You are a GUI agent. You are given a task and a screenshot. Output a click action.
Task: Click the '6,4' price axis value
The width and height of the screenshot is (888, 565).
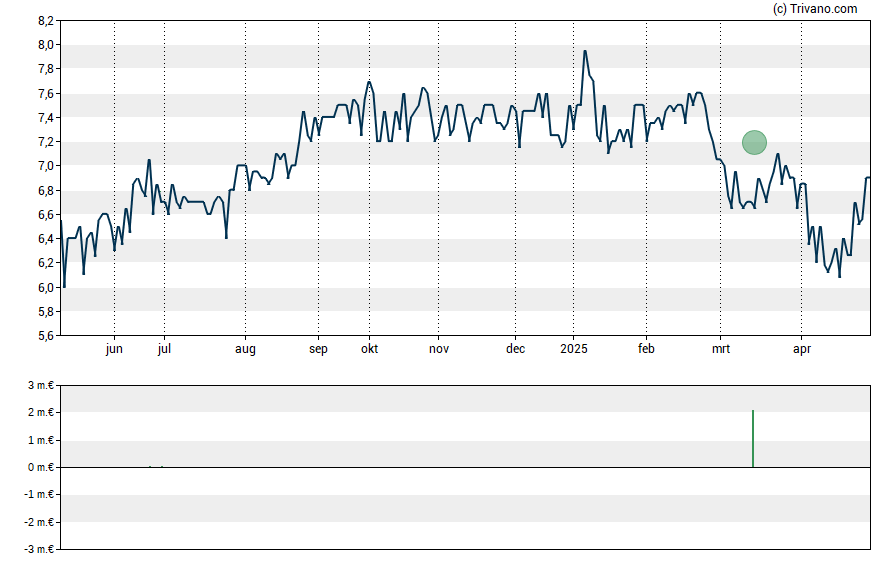tap(46, 239)
